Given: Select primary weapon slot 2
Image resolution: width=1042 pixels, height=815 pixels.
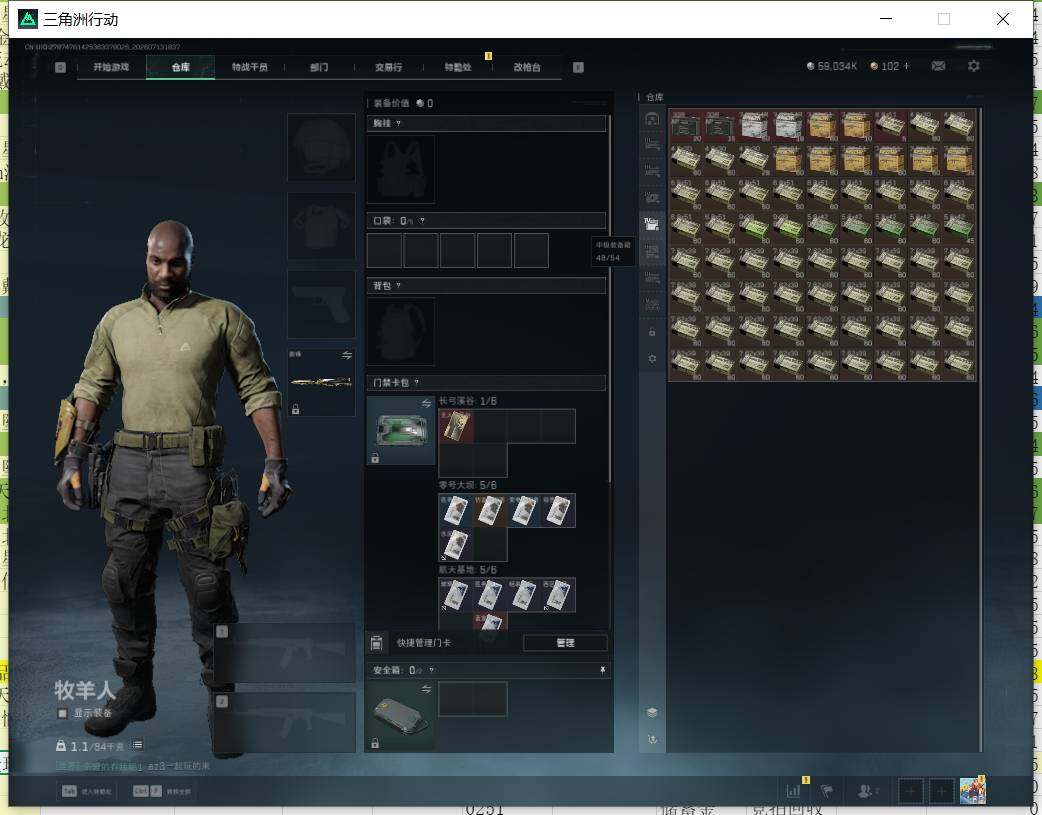Looking at the screenshot, I should click(x=284, y=723).
